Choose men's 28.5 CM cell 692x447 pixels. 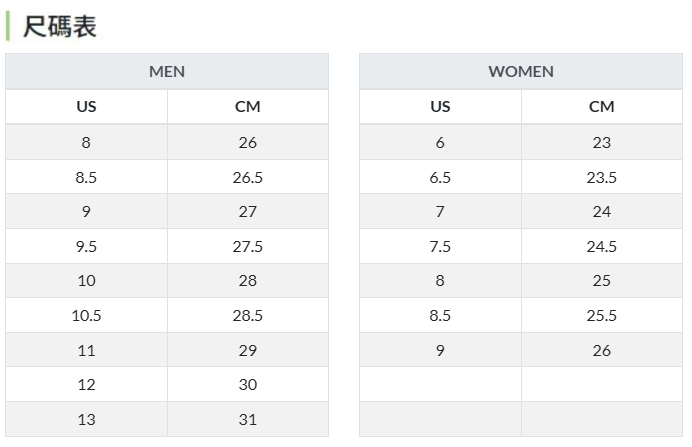pos(248,316)
